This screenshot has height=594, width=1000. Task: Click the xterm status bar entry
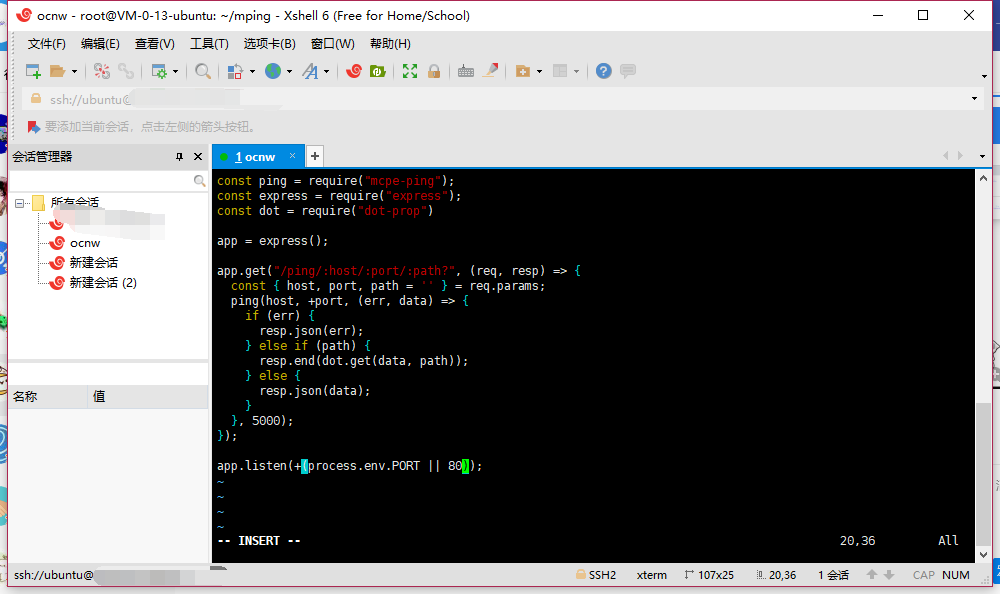[651, 575]
